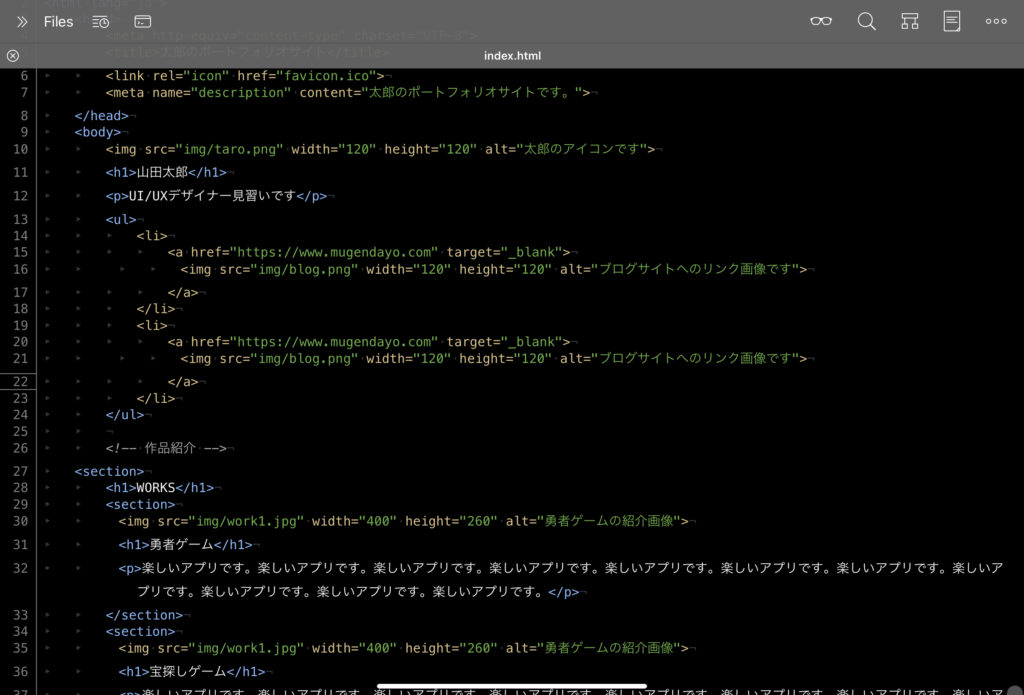Open file properties document icon
The height and width of the screenshot is (695, 1024).
tap(952, 21)
